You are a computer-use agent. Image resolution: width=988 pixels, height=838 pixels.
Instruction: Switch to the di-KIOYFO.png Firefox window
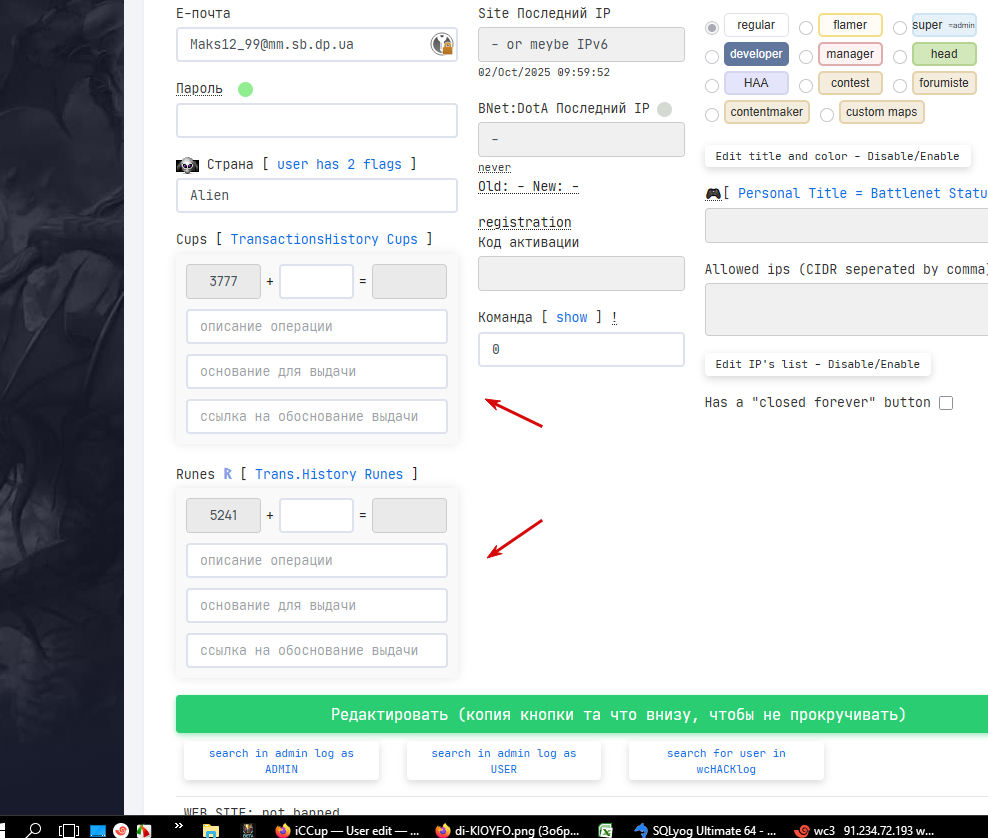pyautogui.click(x=508, y=830)
